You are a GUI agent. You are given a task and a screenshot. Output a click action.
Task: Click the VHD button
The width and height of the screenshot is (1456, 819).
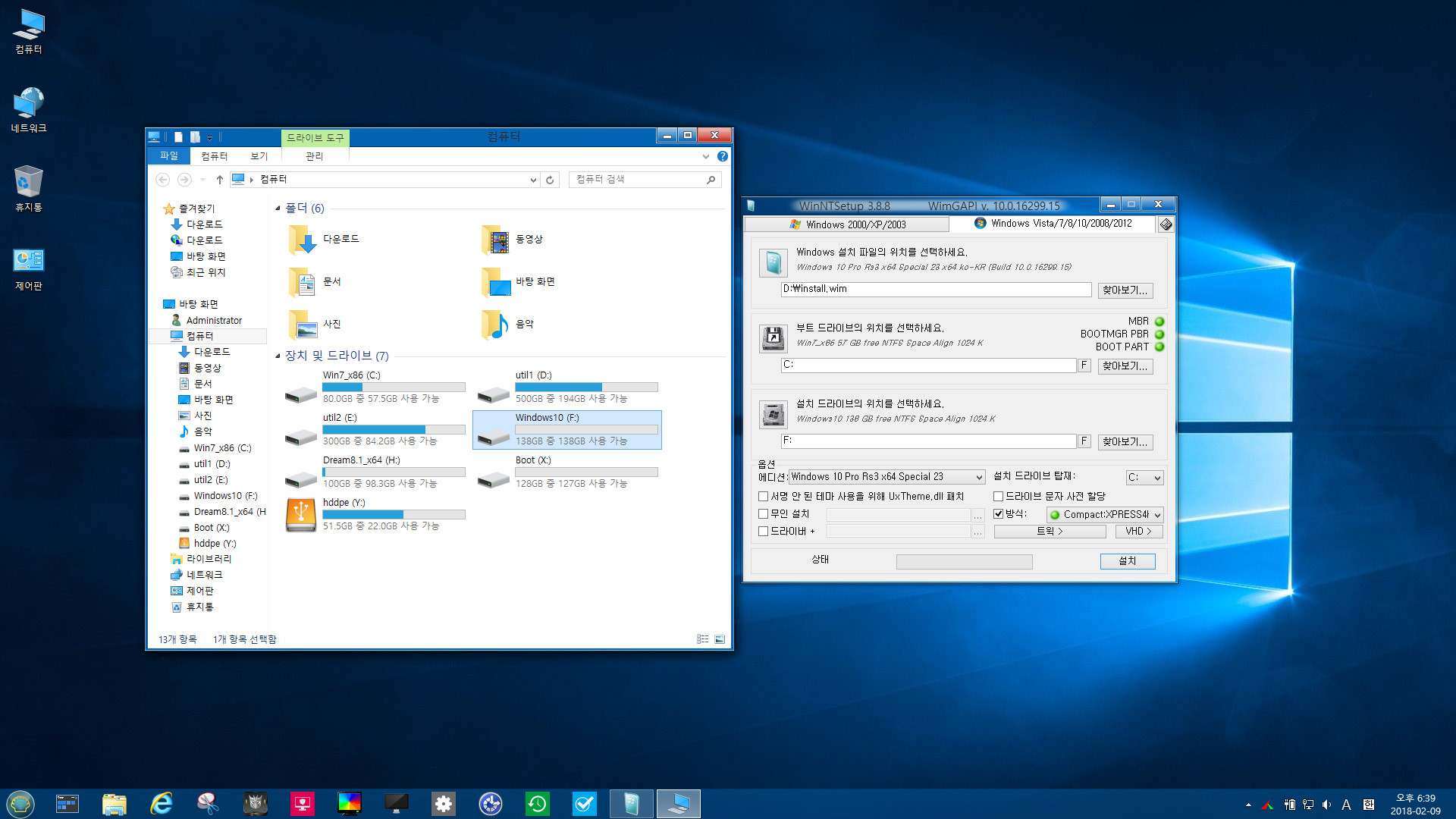(1139, 532)
